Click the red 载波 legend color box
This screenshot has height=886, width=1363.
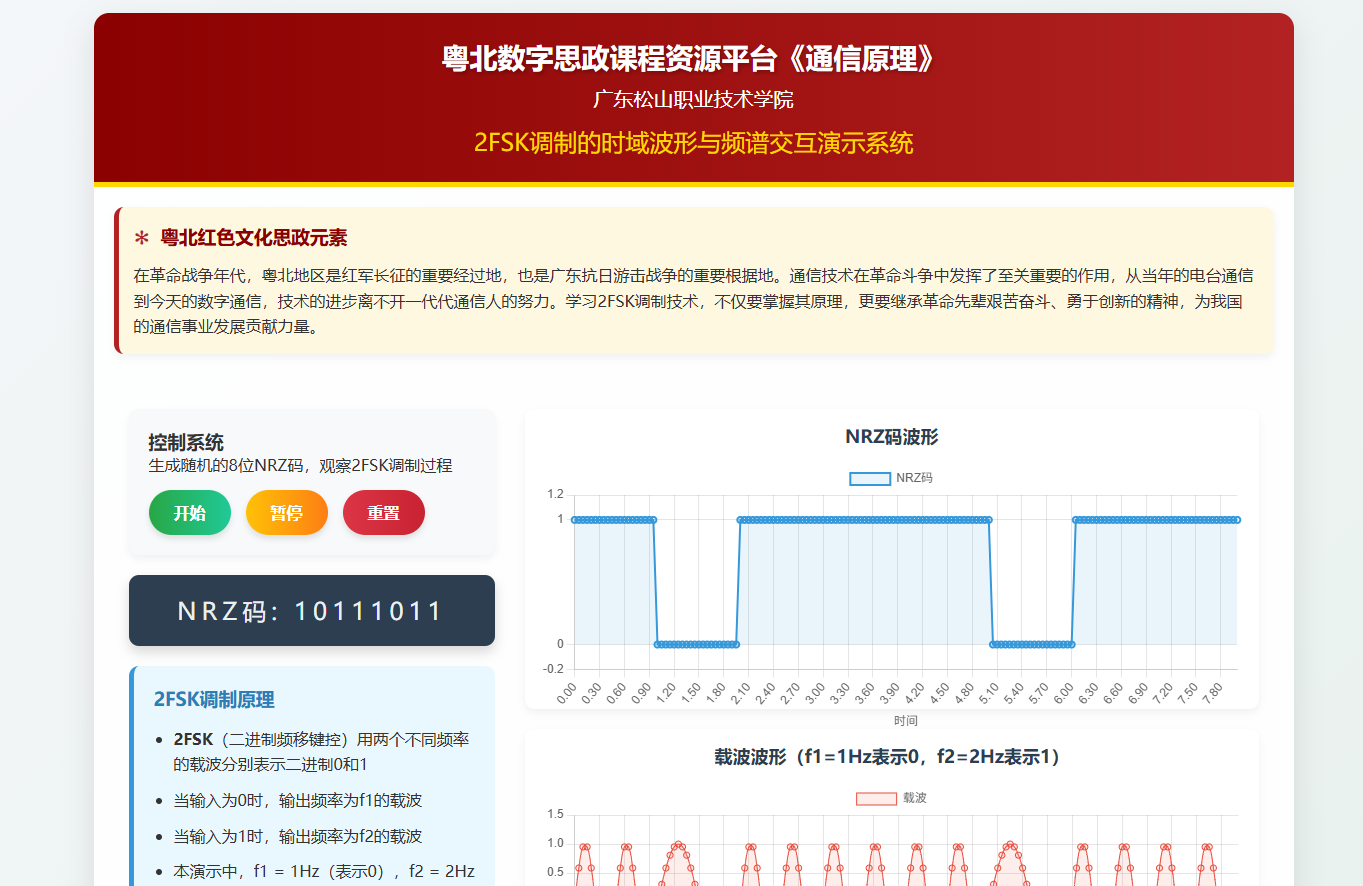click(x=876, y=798)
